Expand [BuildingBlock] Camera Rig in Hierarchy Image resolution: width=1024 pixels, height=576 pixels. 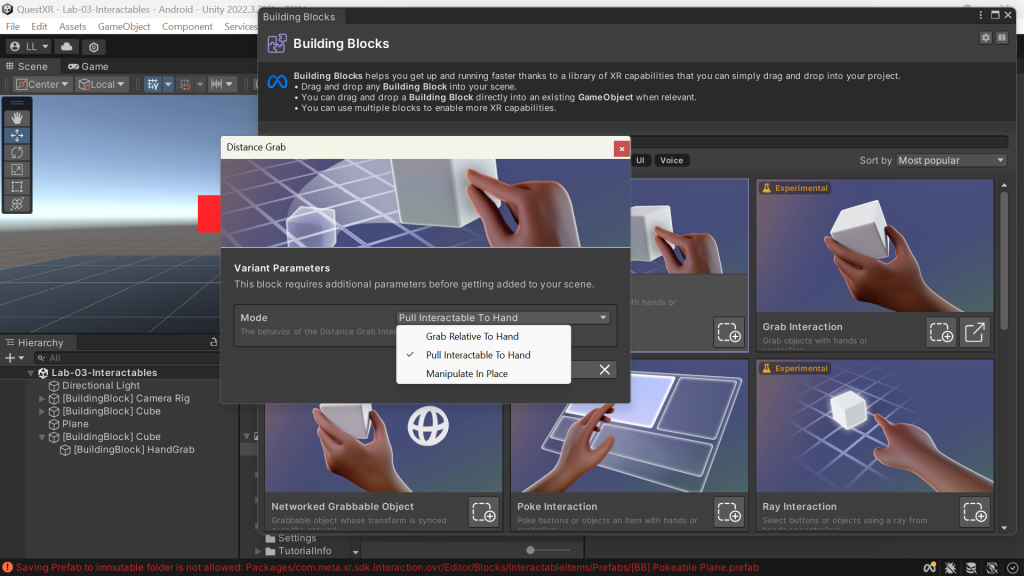click(42, 398)
